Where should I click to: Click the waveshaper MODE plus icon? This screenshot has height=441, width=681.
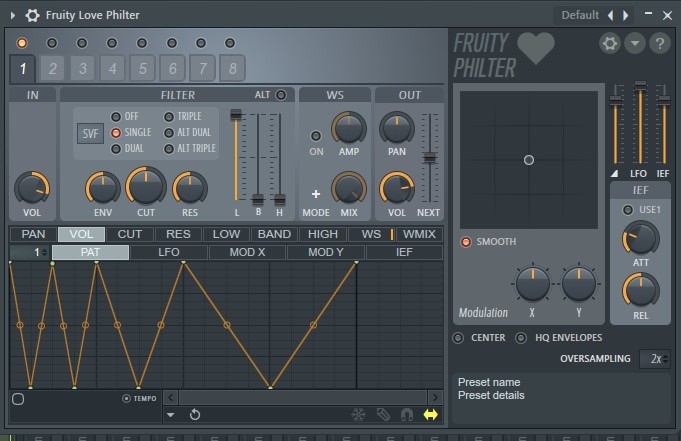316,194
